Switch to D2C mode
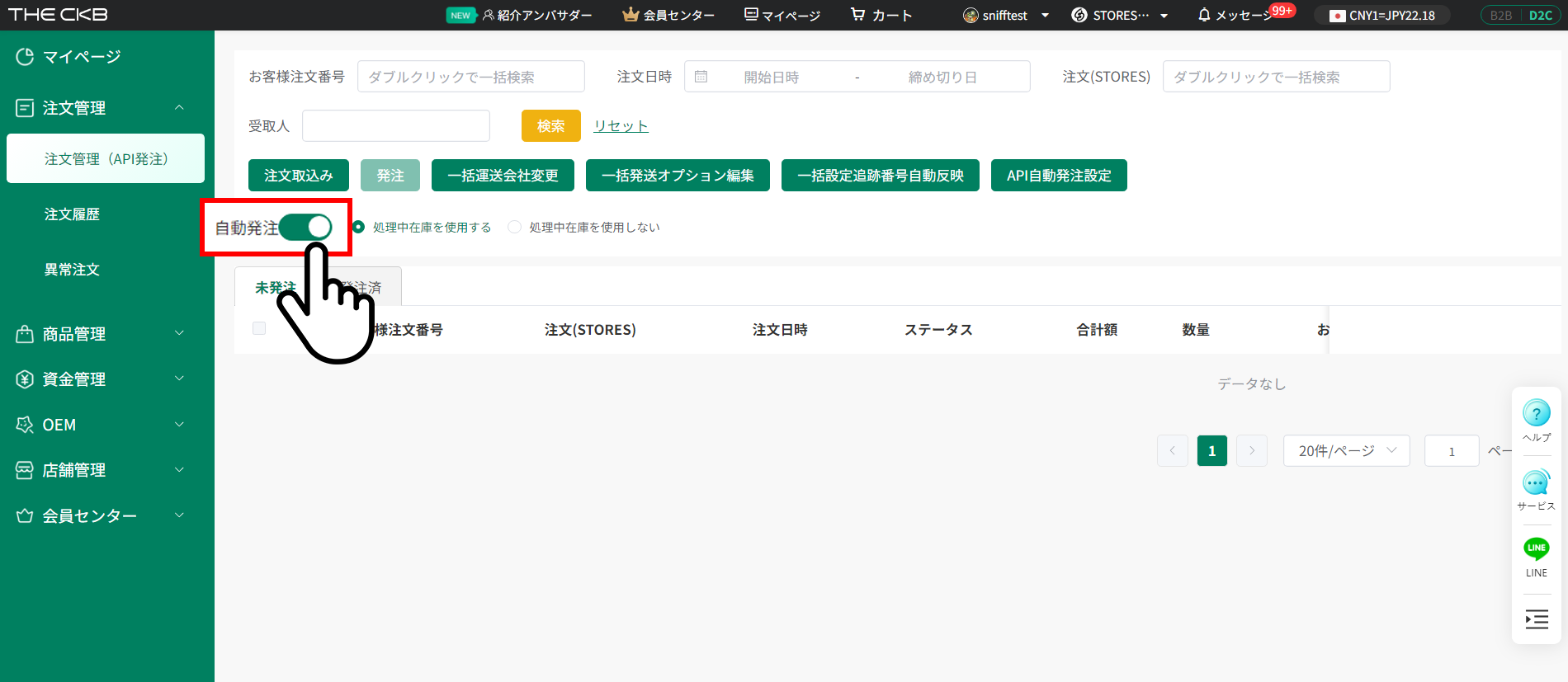 pyautogui.click(x=1540, y=15)
